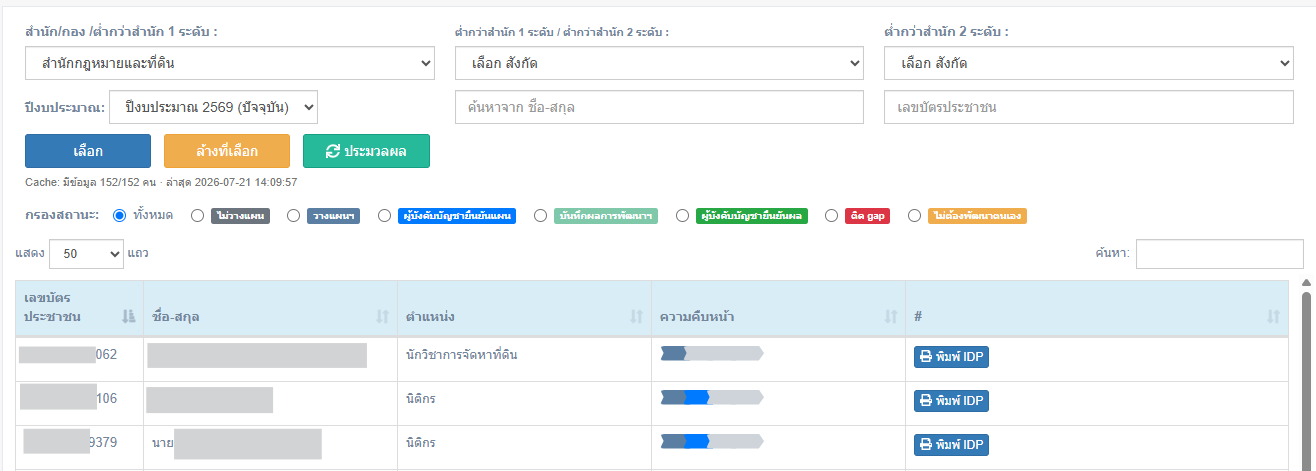
Task: Select the blue ผู้บังคับบัญชายืนยันแผน filter radio
Action: click(384, 215)
